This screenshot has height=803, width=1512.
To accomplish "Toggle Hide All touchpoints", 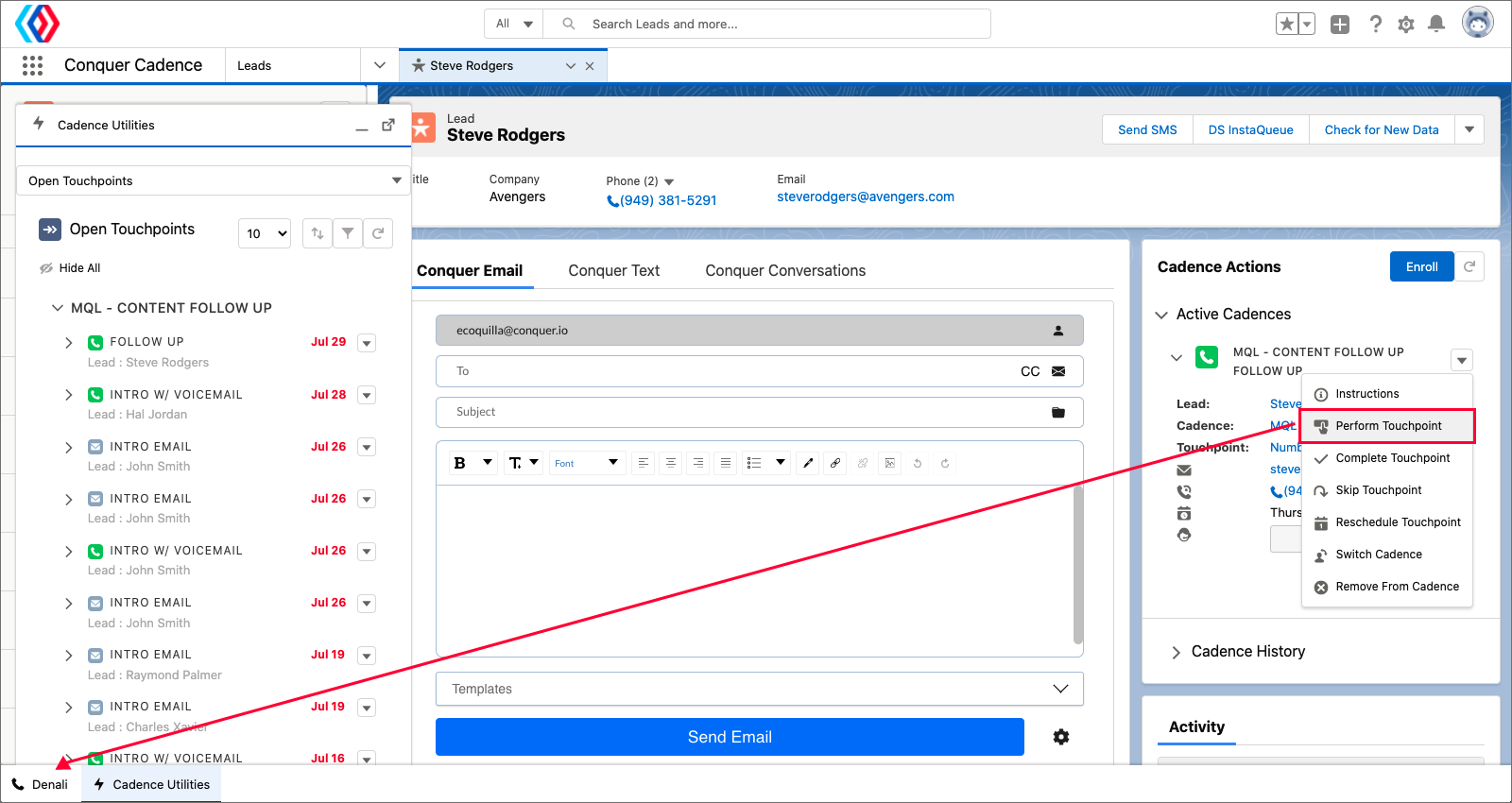I will coord(70,268).
